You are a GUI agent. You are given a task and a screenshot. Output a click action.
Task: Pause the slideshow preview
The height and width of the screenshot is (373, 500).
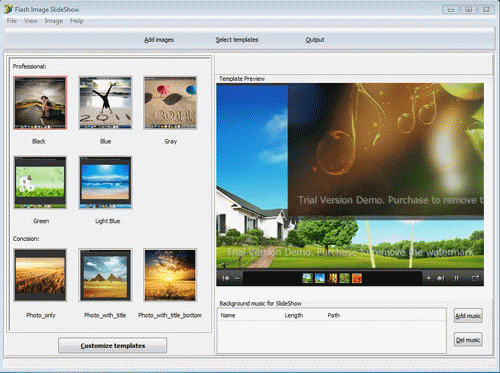(456, 278)
